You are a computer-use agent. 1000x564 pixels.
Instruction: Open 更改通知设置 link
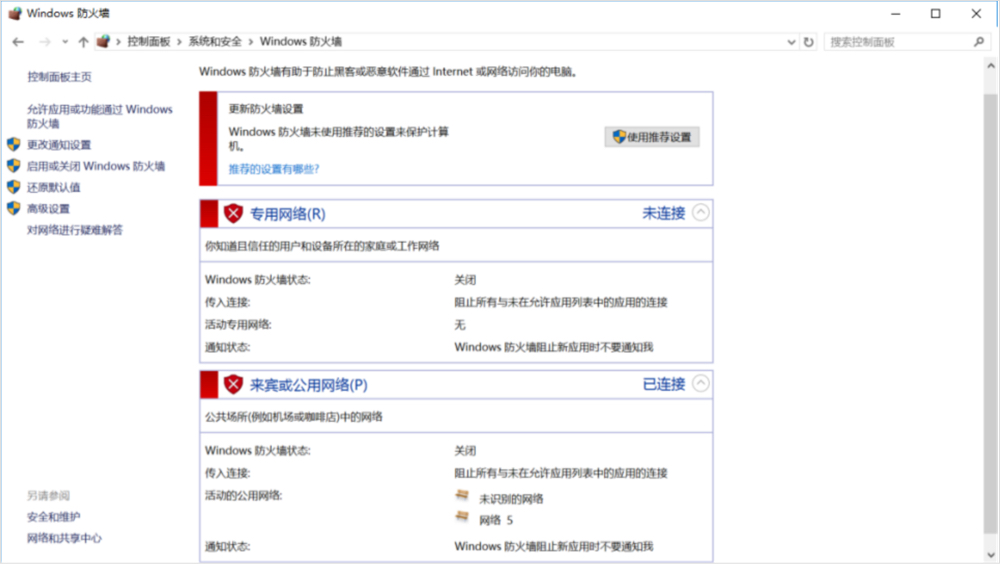coord(59,145)
